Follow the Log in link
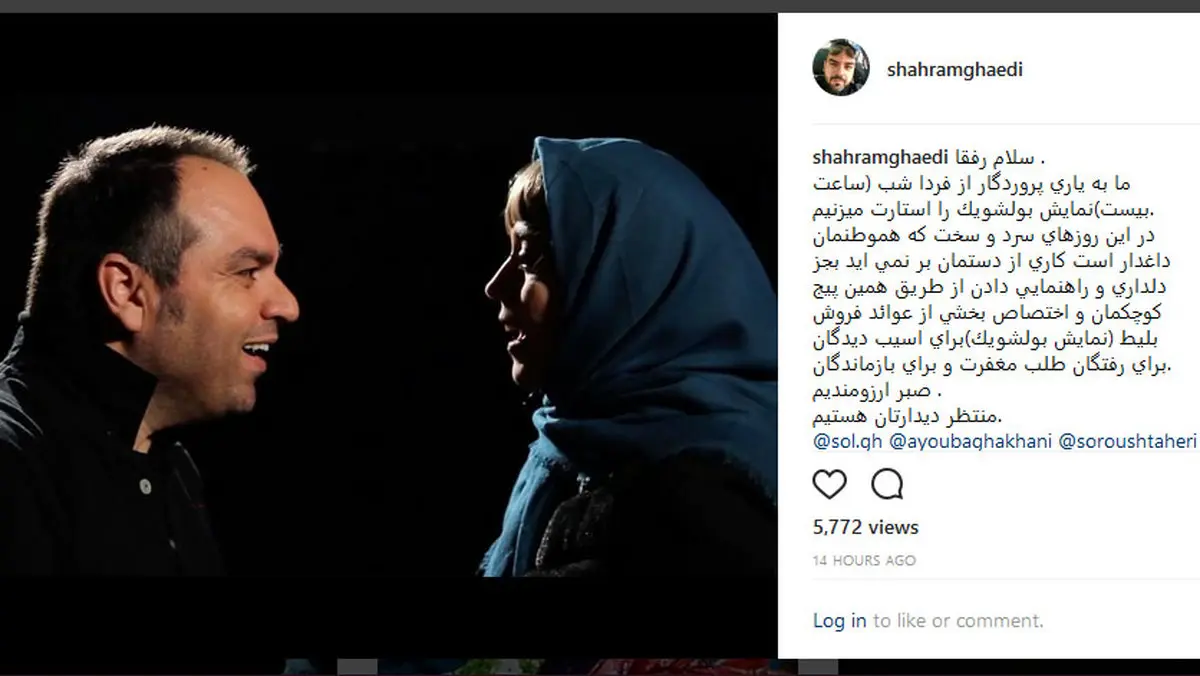Image resolution: width=1200 pixels, height=676 pixels. tap(840, 621)
